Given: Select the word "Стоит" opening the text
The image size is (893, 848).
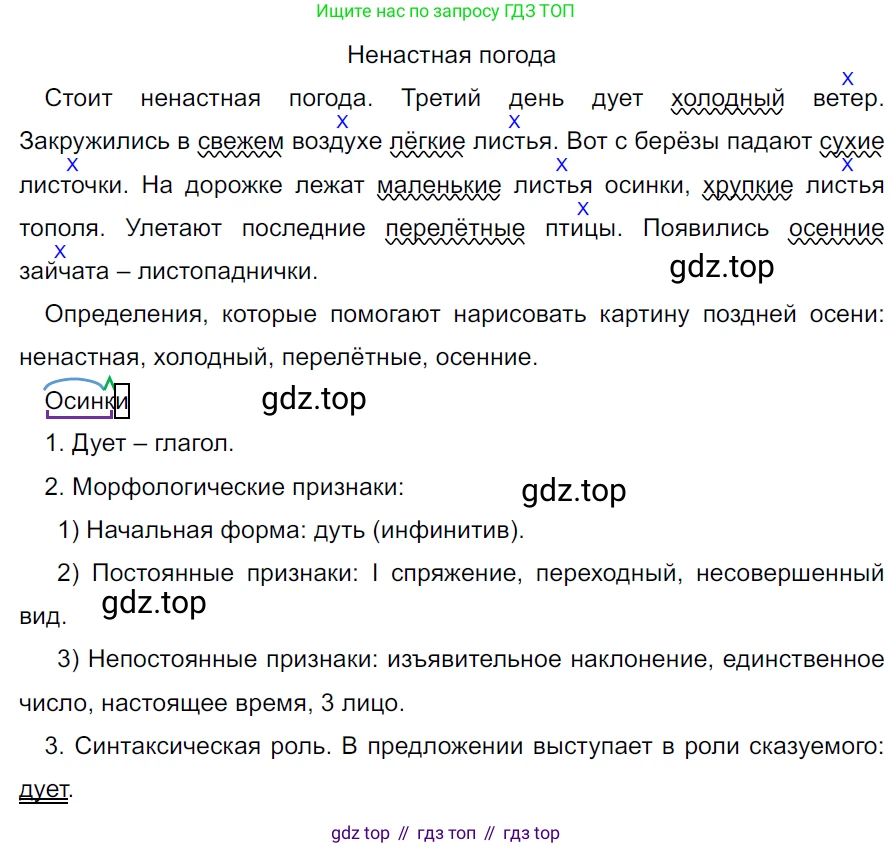Looking at the screenshot, I should click(79, 98).
